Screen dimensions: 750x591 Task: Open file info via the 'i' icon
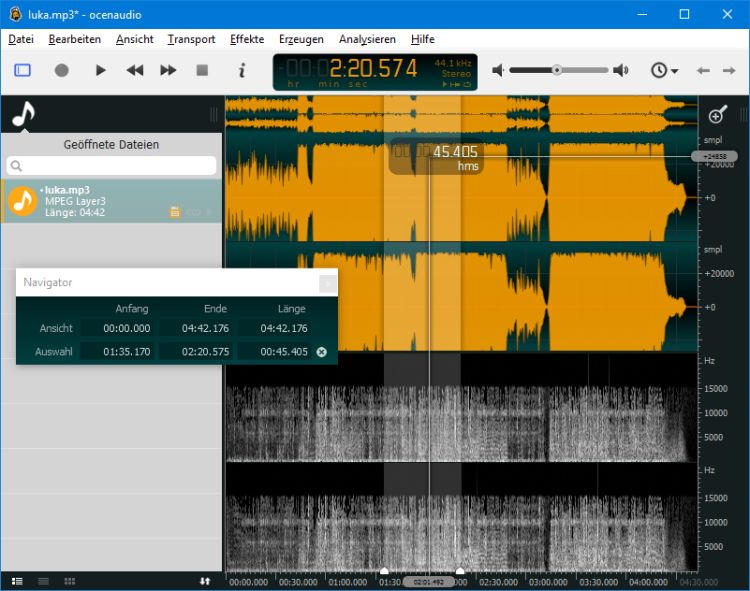point(241,70)
